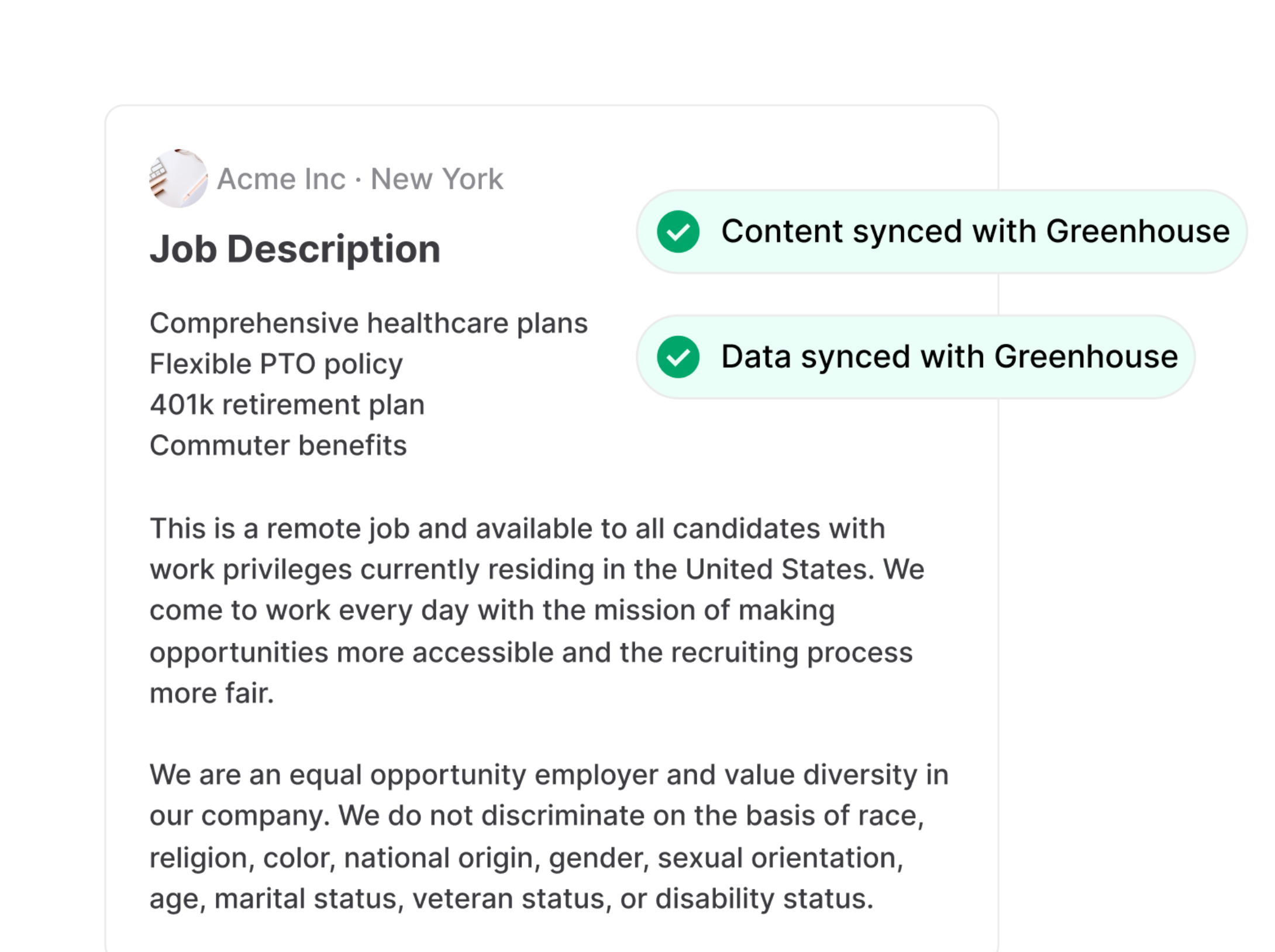
Task: Click the Job Description heading
Action: tap(295, 249)
